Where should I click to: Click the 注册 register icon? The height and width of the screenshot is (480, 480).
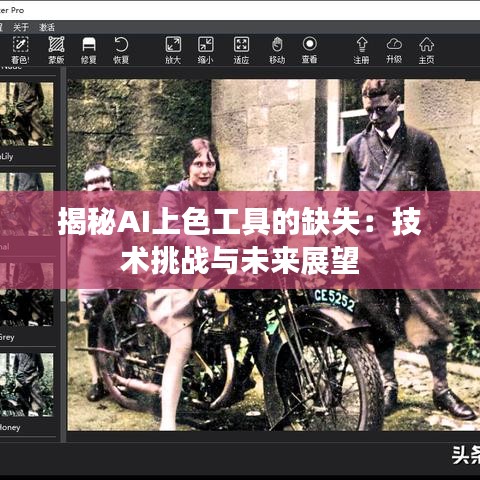362,44
